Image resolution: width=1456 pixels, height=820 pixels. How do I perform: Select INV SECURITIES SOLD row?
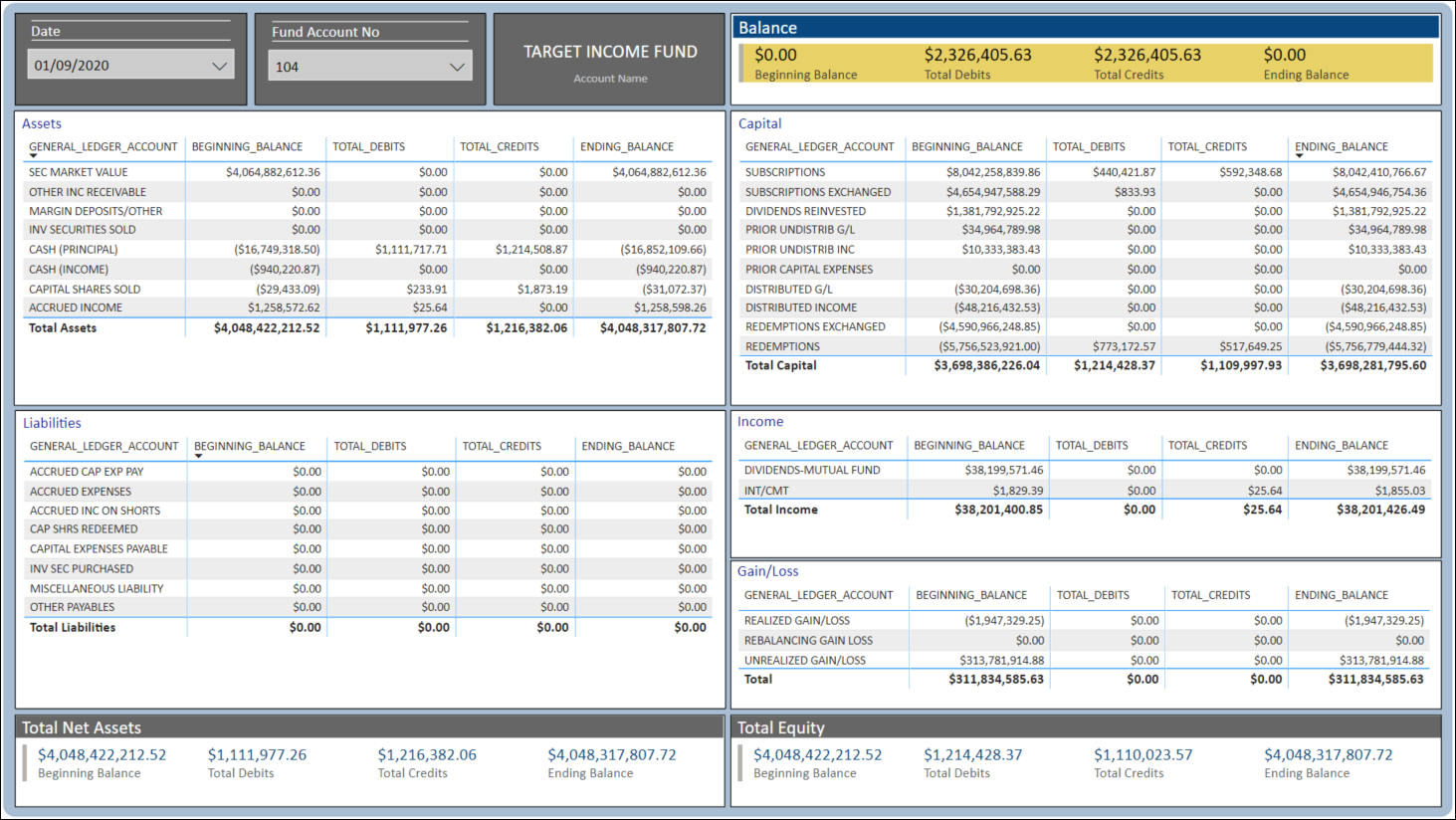(369, 230)
